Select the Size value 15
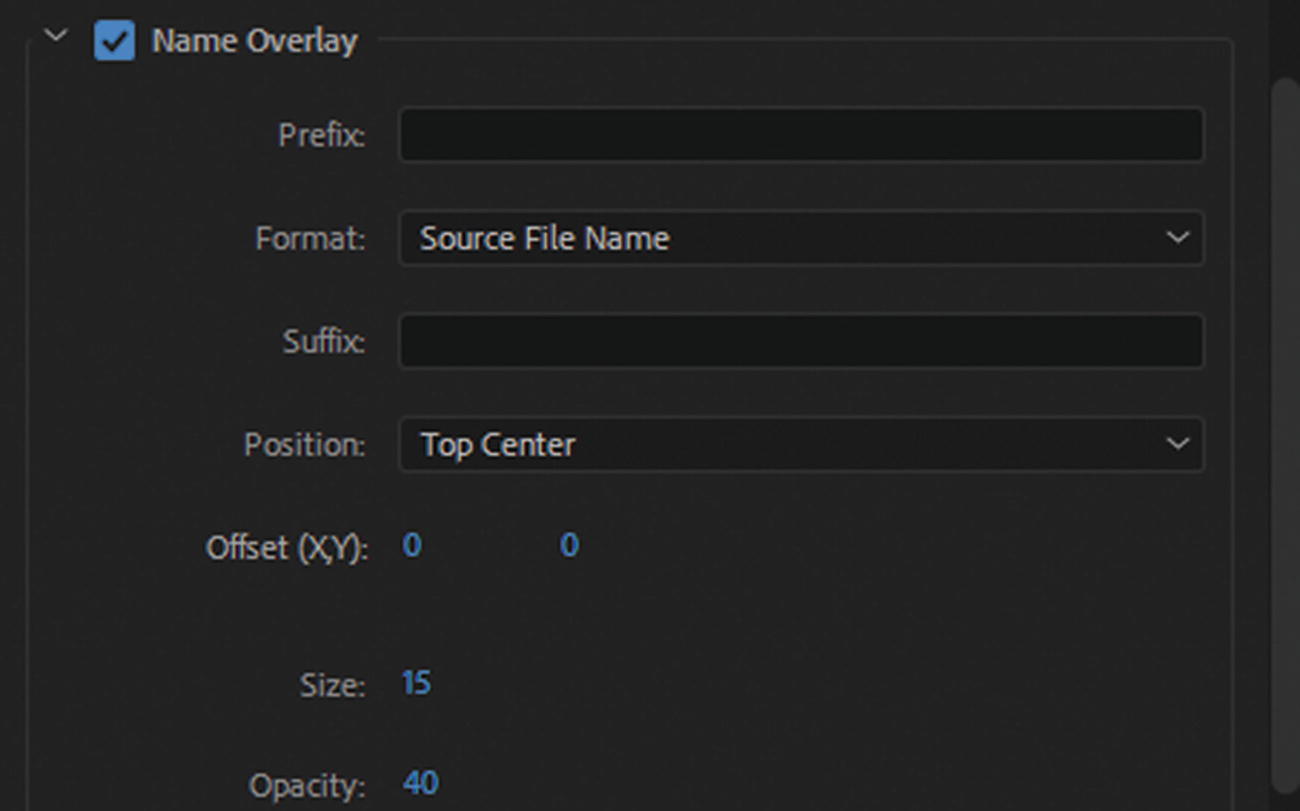This screenshot has height=811, width=1300. tap(416, 684)
